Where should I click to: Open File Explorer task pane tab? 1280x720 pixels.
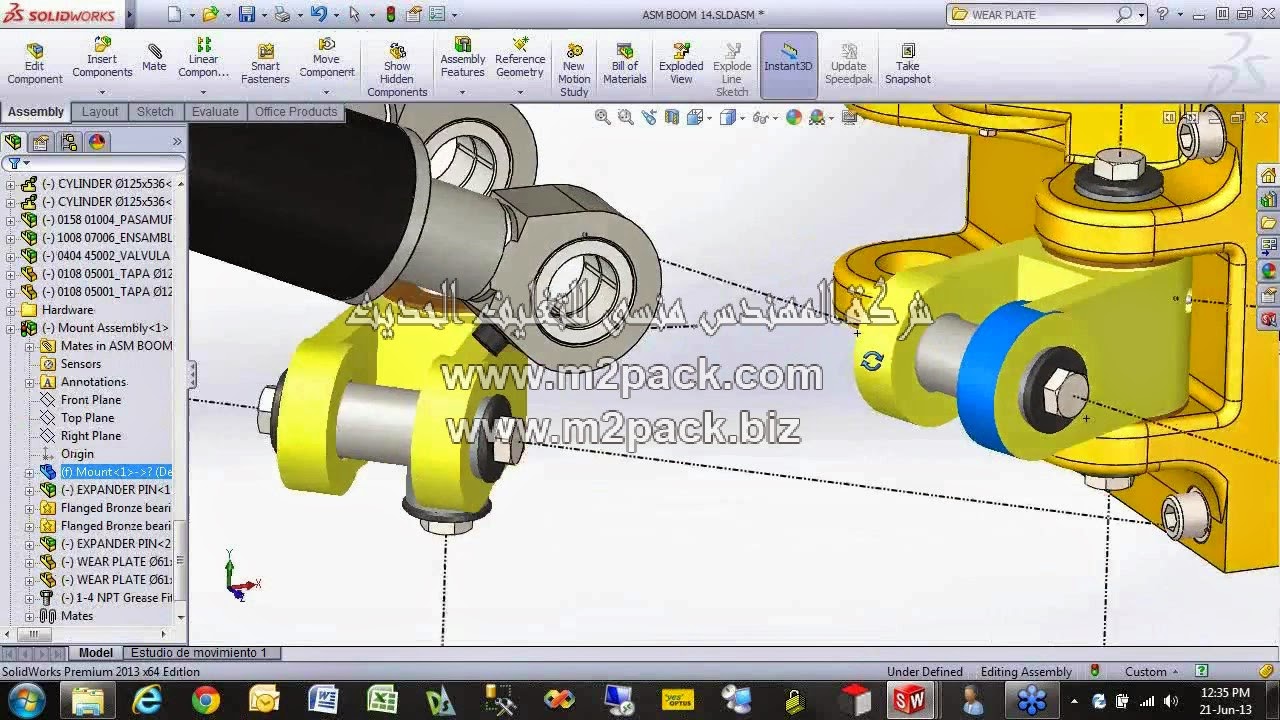1269,222
